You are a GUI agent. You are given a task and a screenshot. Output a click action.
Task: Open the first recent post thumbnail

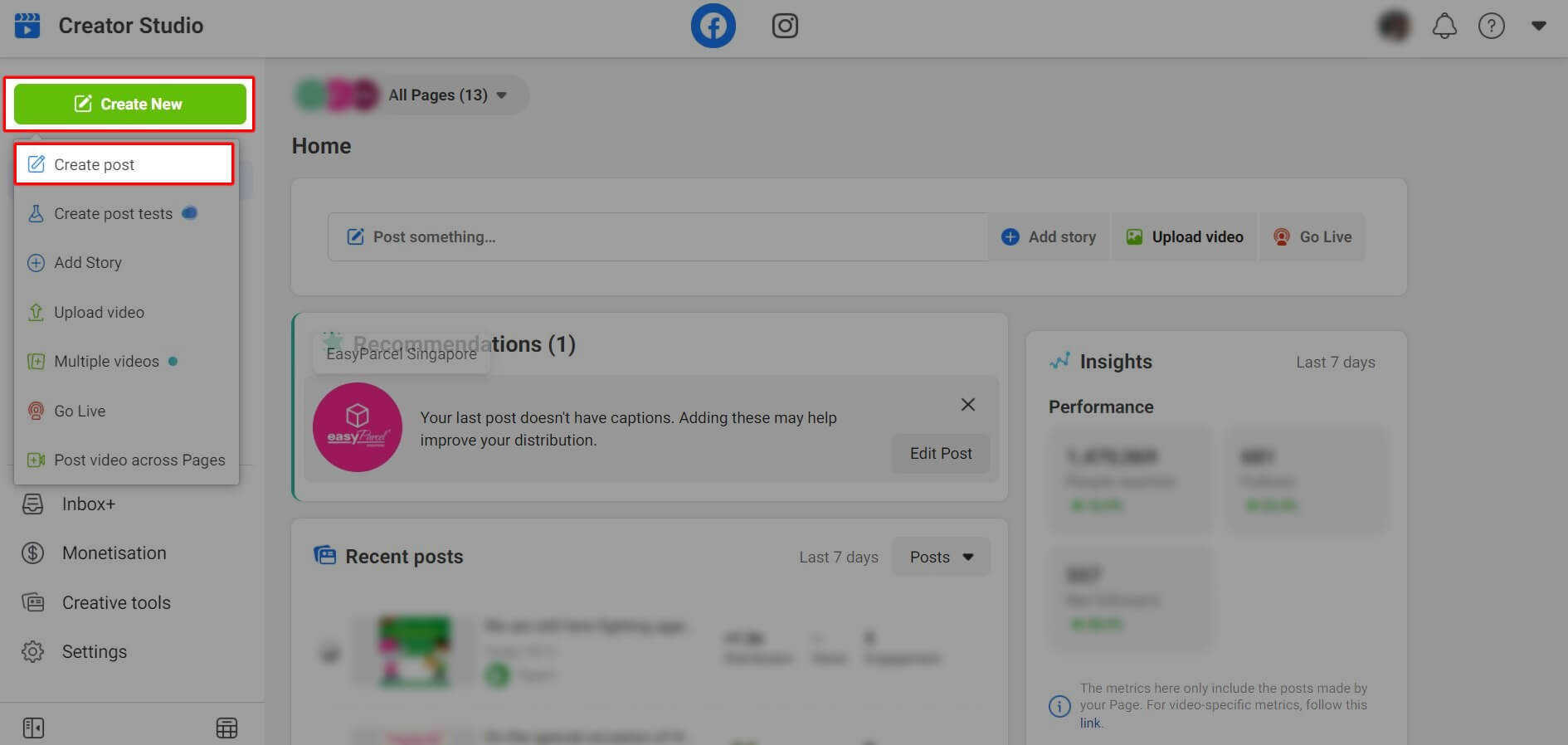pos(413,650)
